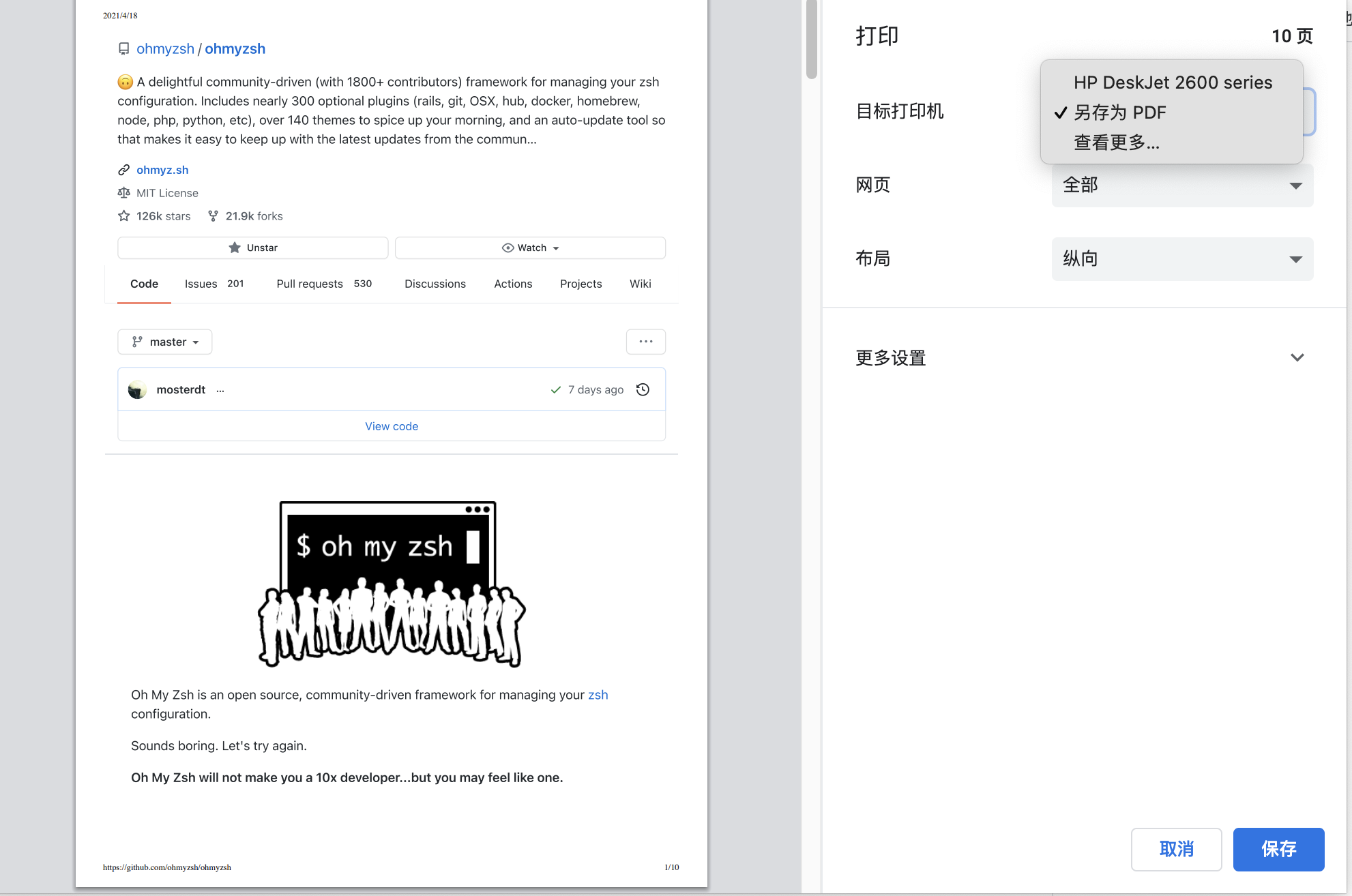
Task: Open the Watch dropdown button
Action: 530,248
